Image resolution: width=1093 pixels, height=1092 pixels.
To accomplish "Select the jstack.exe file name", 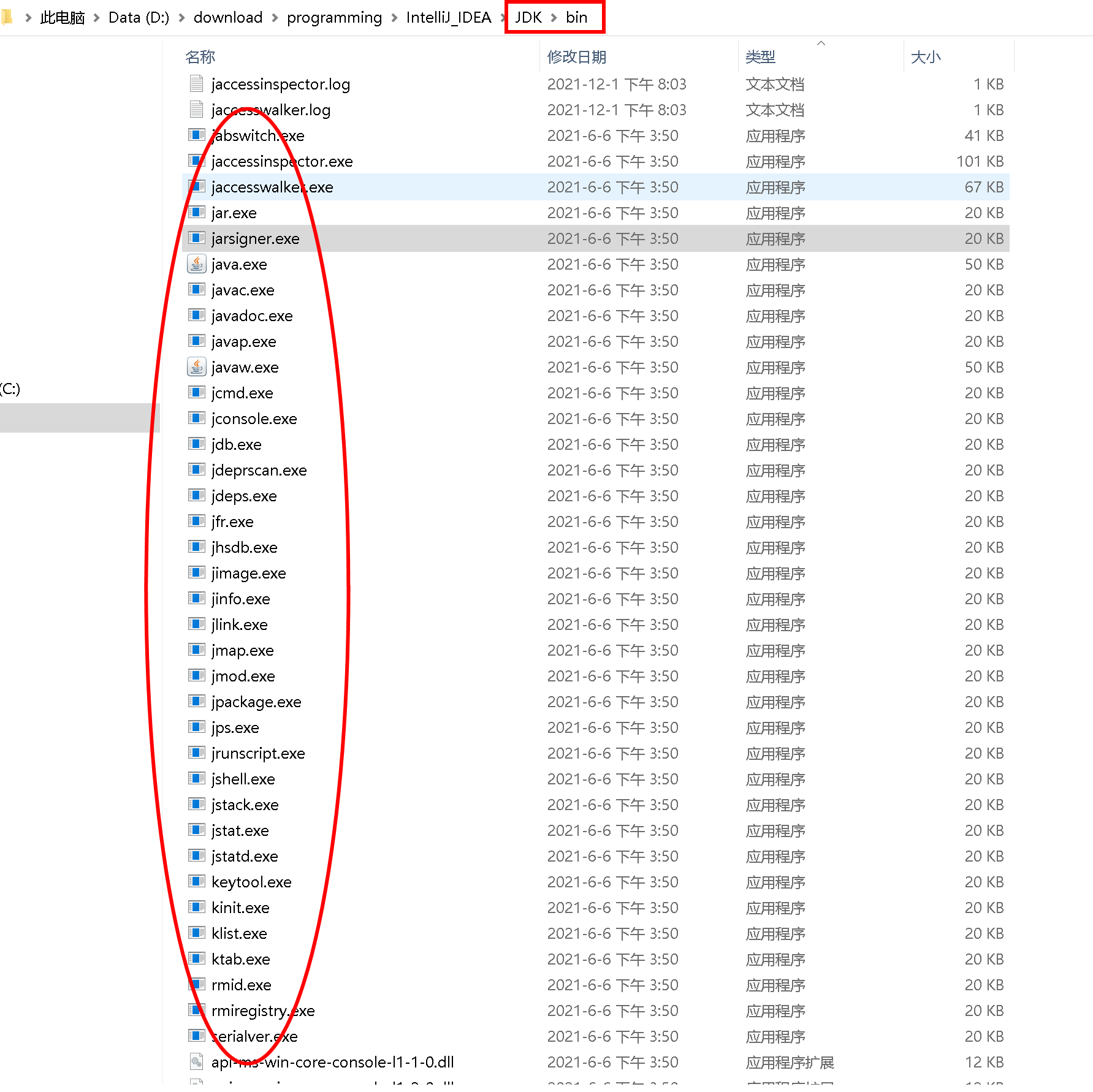I will [x=245, y=805].
